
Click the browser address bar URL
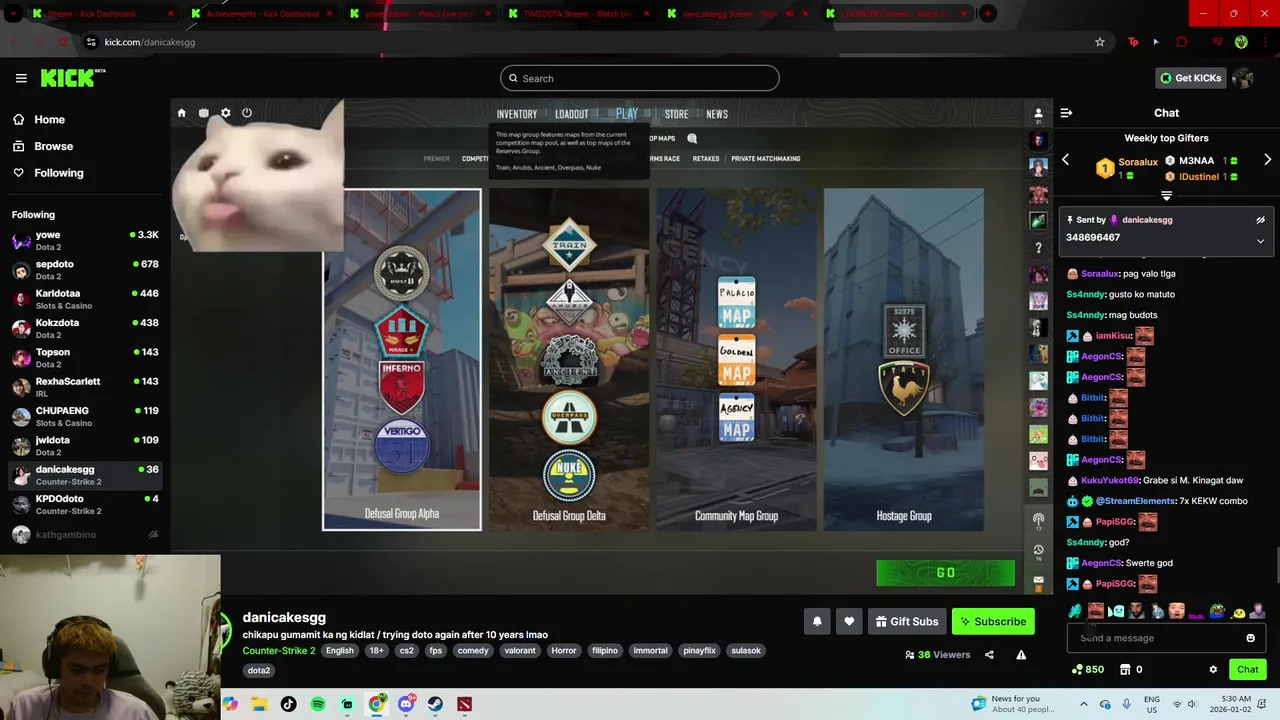point(150,42)
